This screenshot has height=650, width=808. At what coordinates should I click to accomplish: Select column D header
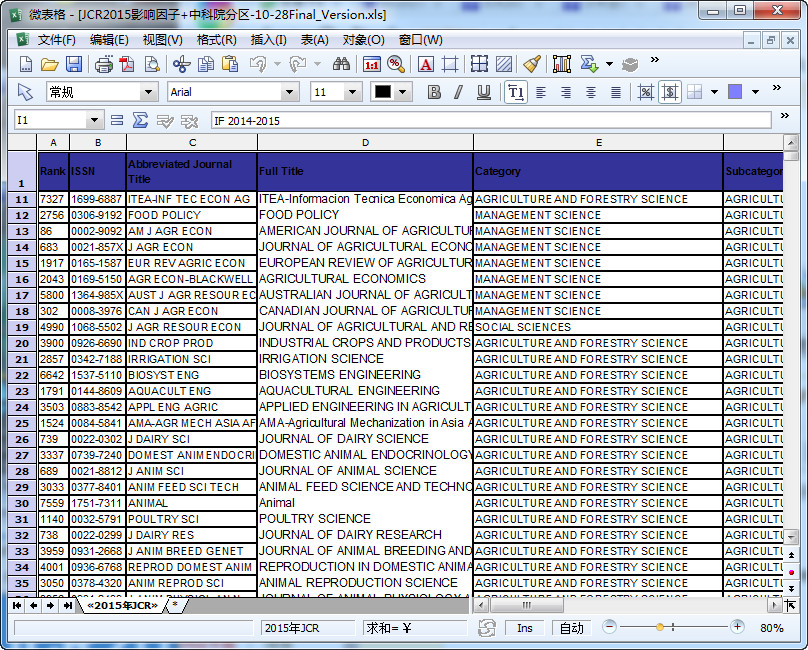tap(365, 142)
